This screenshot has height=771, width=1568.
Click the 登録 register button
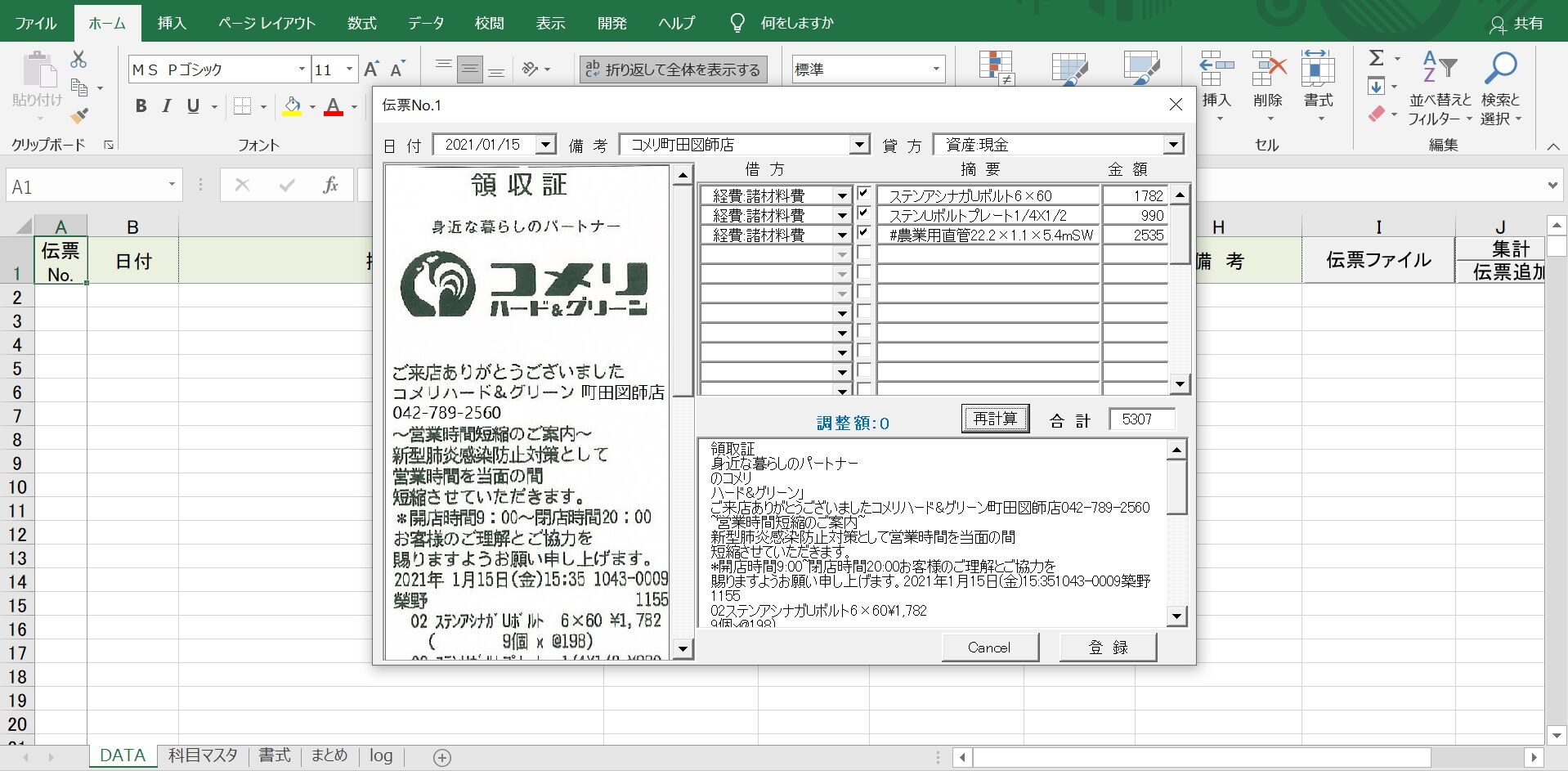point(1107,646)
